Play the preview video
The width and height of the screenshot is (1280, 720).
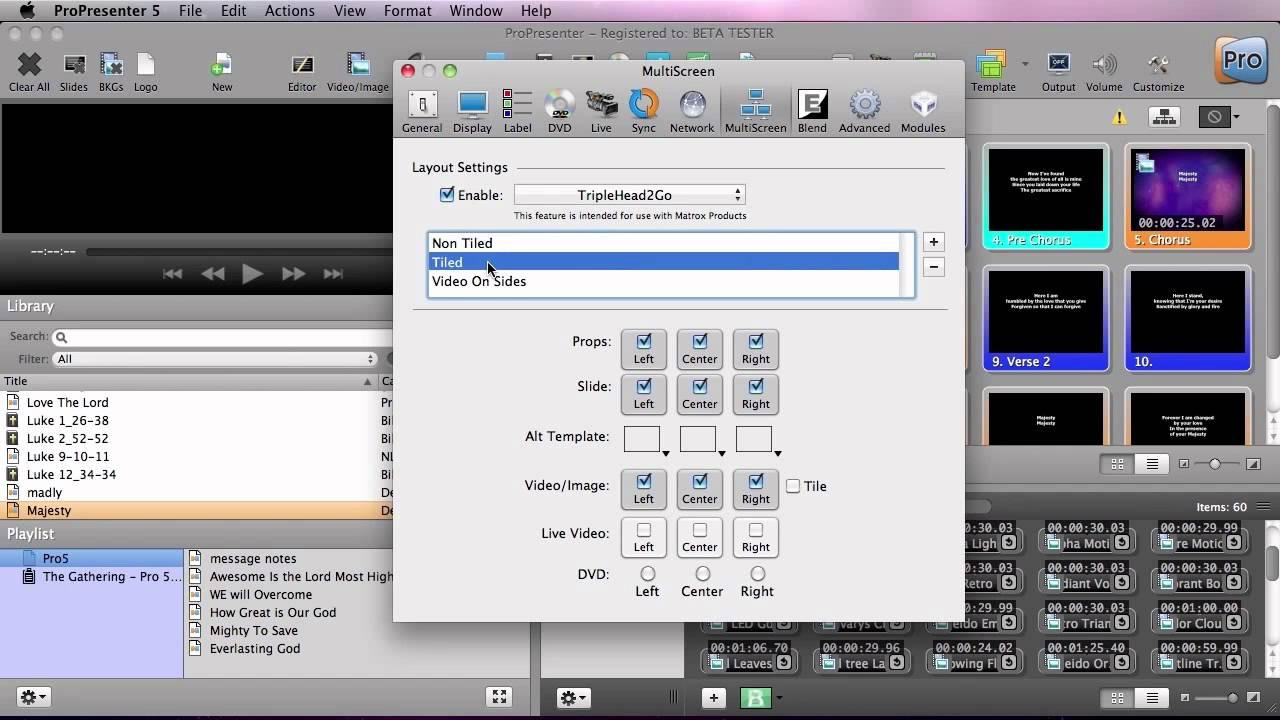coord(252,273)
